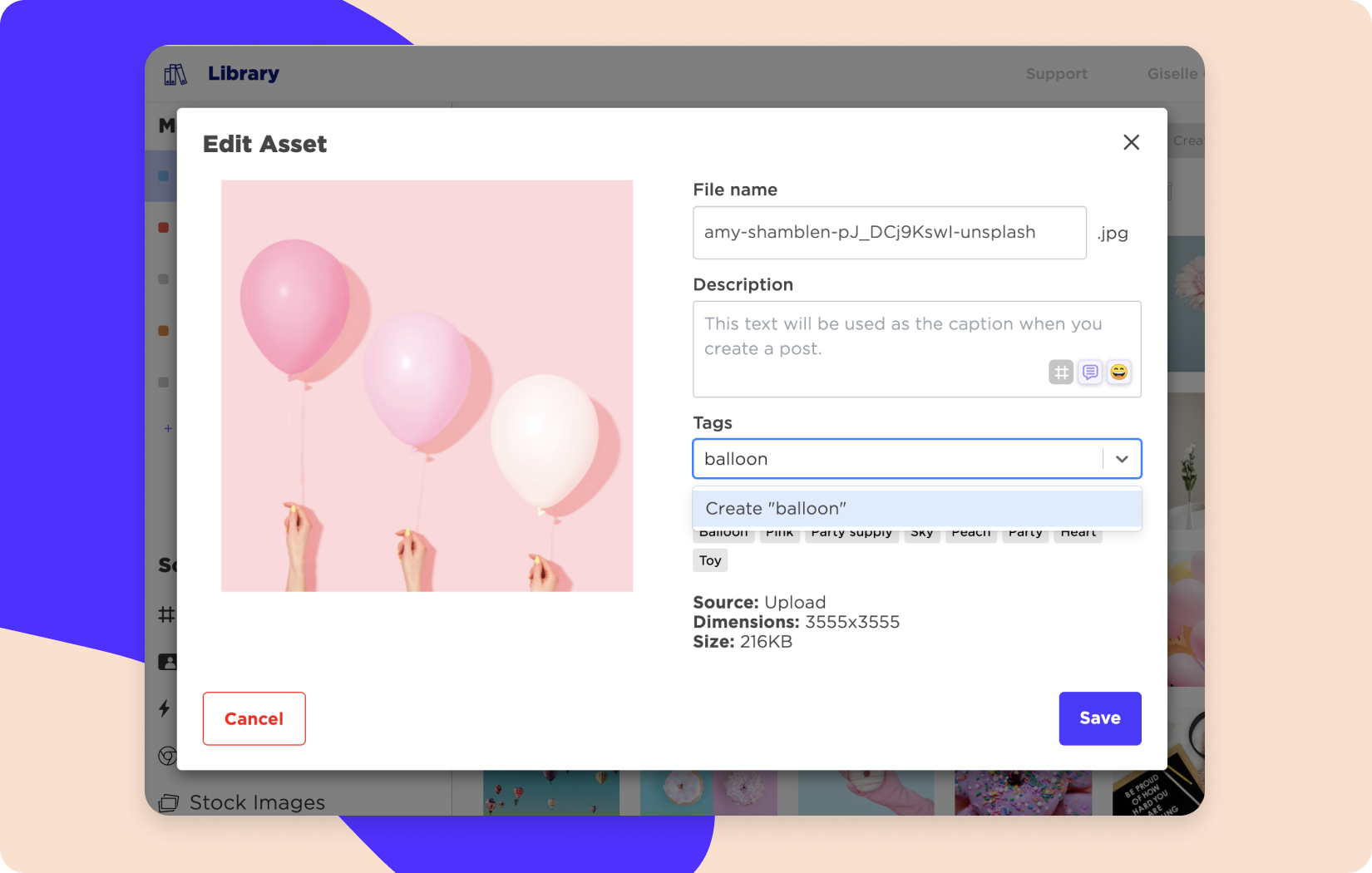Screen dimensions: 1372x873
Task: Open the saved captions icon in Description
Action: point(1090,372)
